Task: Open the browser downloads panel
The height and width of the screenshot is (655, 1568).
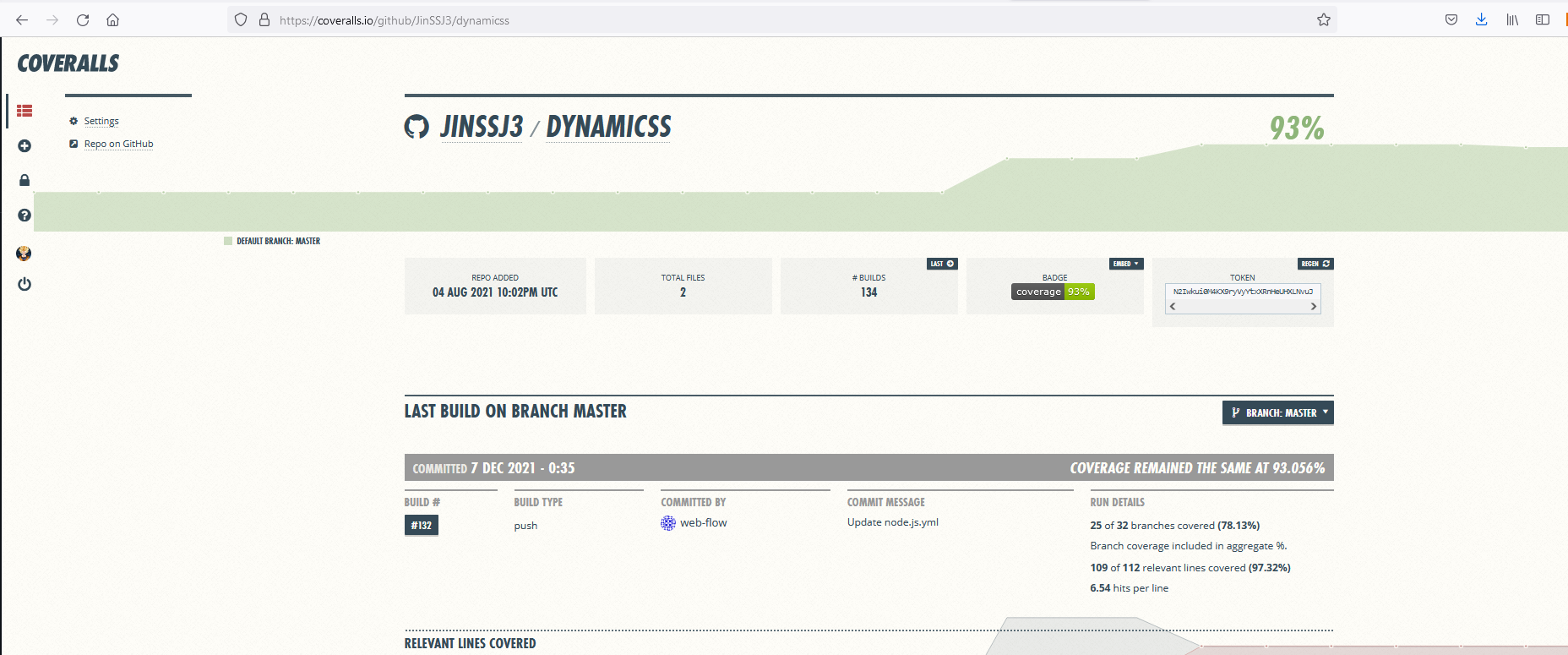Action: pos(1481,19)
